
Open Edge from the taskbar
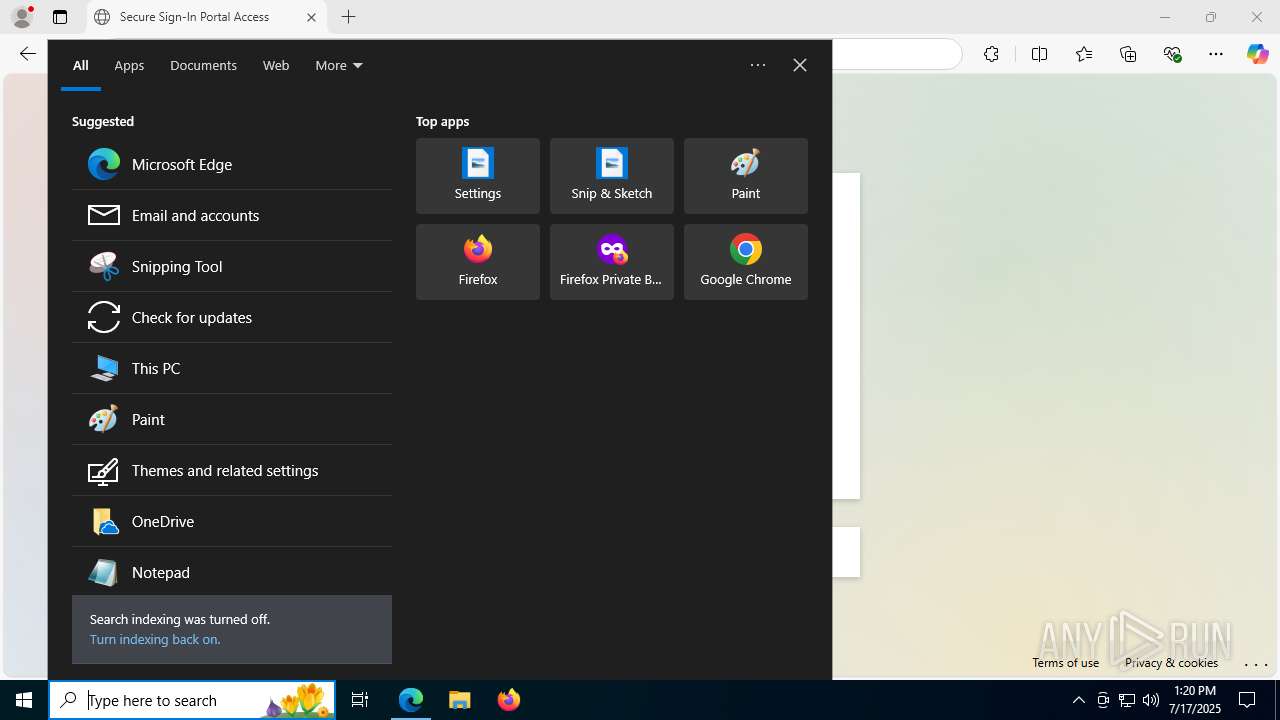(x=411, y=700)
